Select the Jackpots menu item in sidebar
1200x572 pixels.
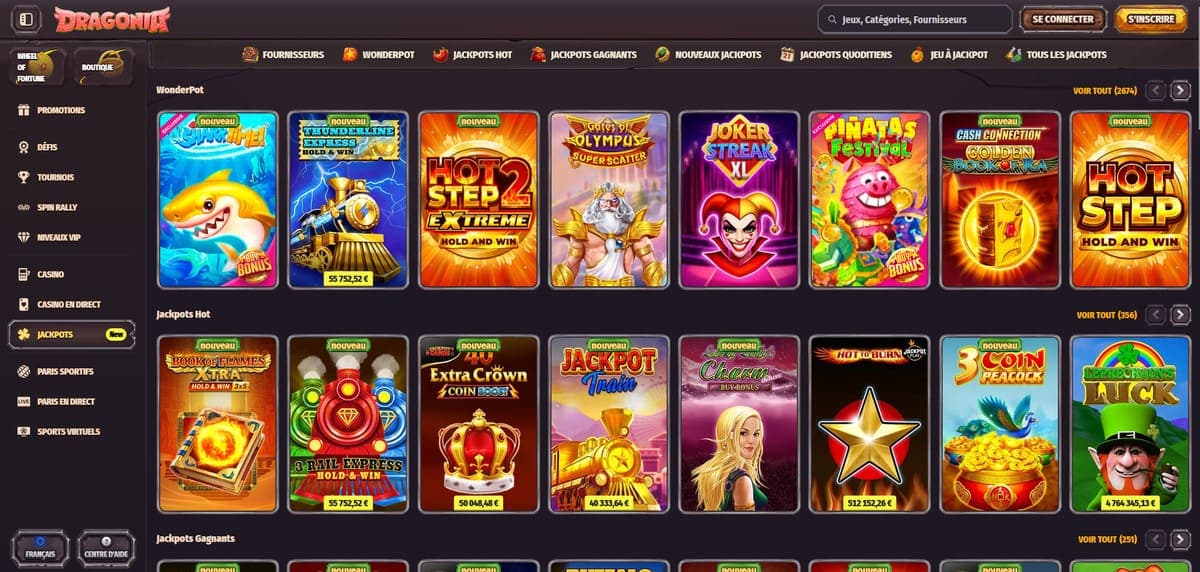(x=72, y=334)
